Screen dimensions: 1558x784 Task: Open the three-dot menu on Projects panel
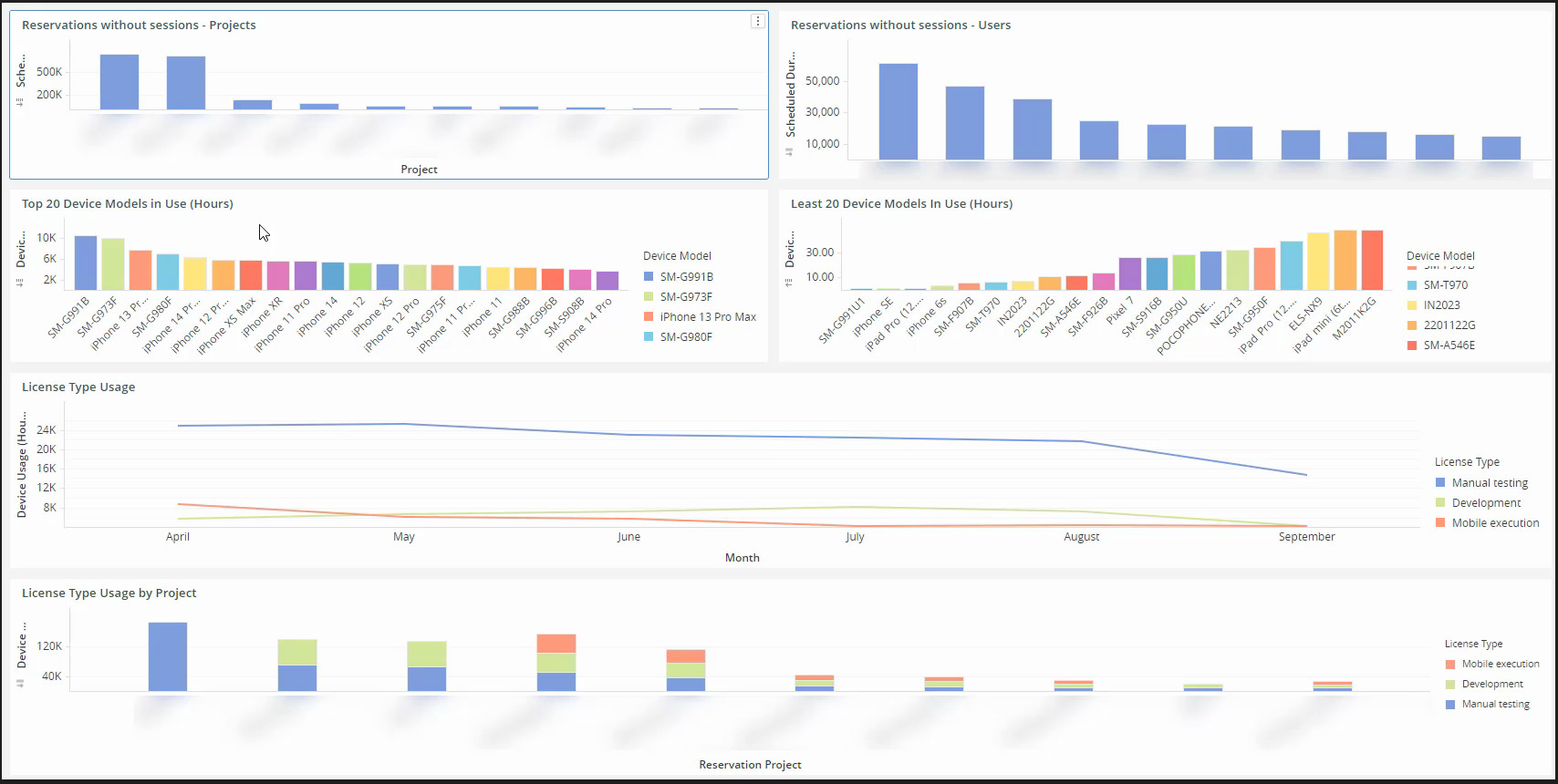coord(757,21)
